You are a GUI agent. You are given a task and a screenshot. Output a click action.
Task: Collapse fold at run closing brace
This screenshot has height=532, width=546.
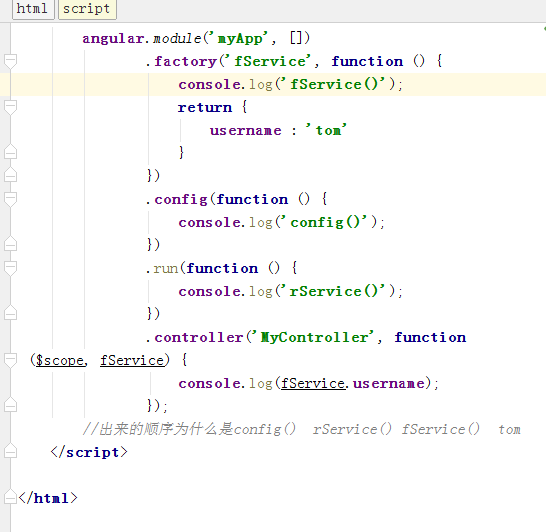[10, 313]
